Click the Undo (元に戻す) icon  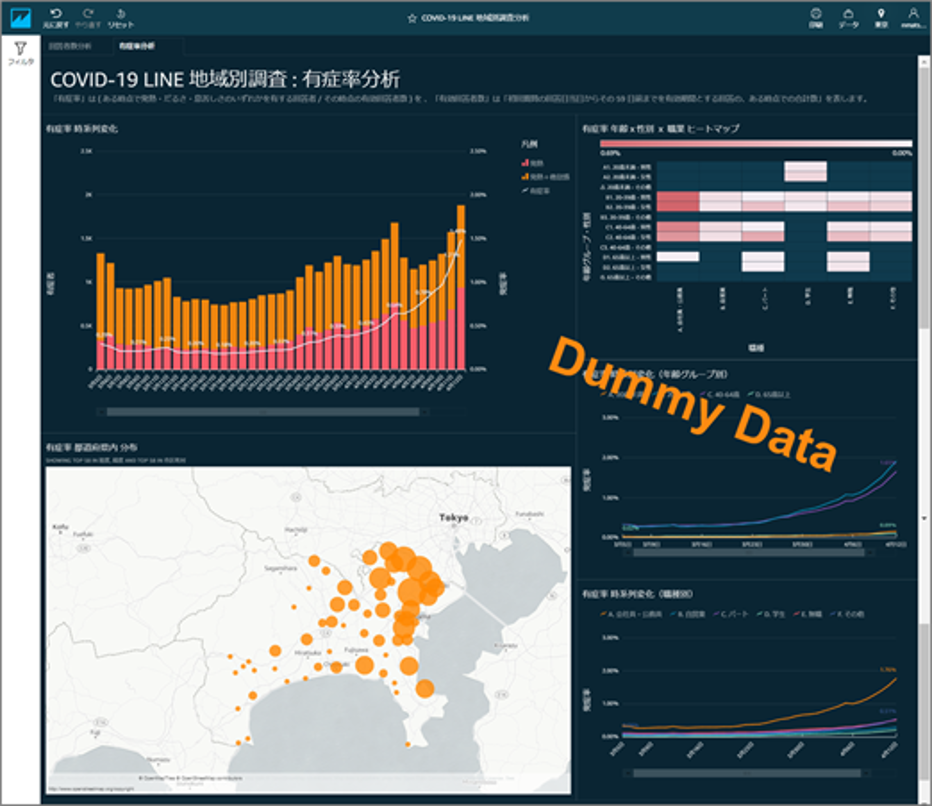(56, 18)
